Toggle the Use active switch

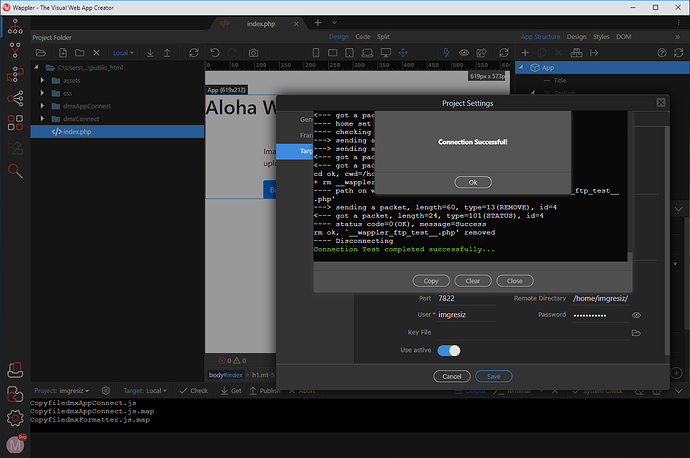coord(449,350)
